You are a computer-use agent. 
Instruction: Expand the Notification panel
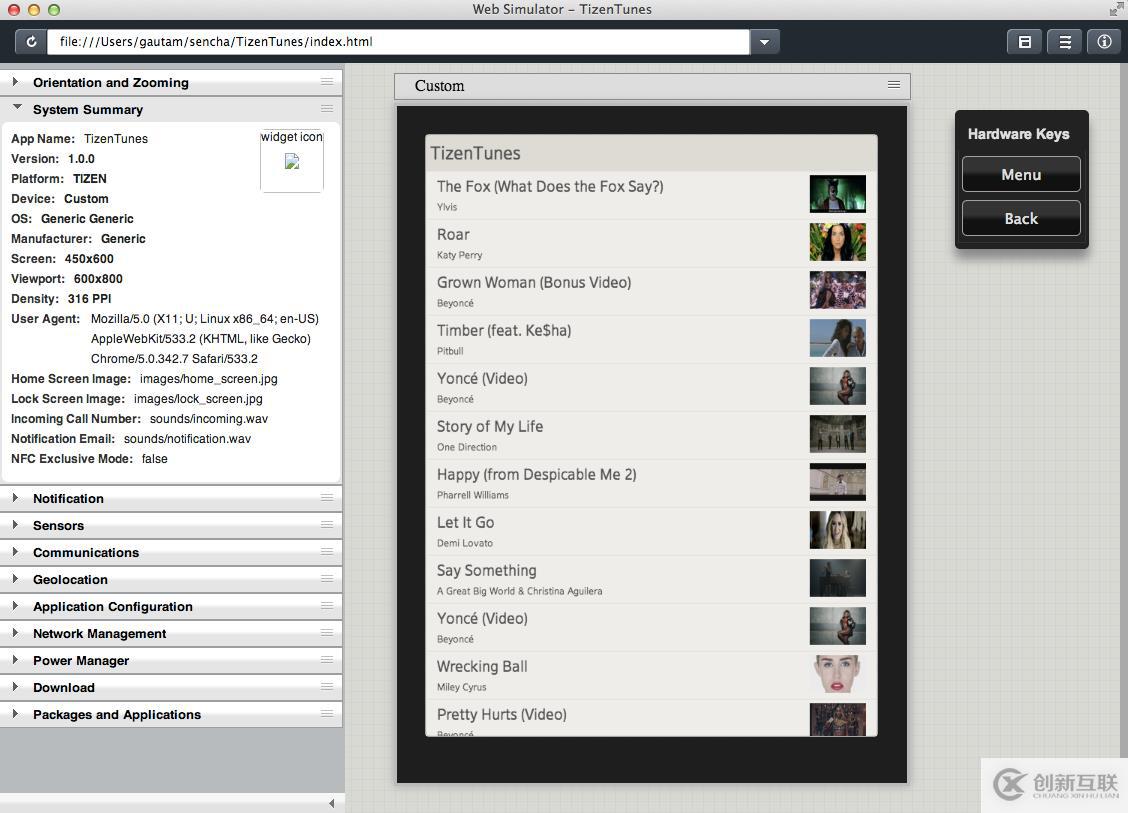(x=170, y=499)
